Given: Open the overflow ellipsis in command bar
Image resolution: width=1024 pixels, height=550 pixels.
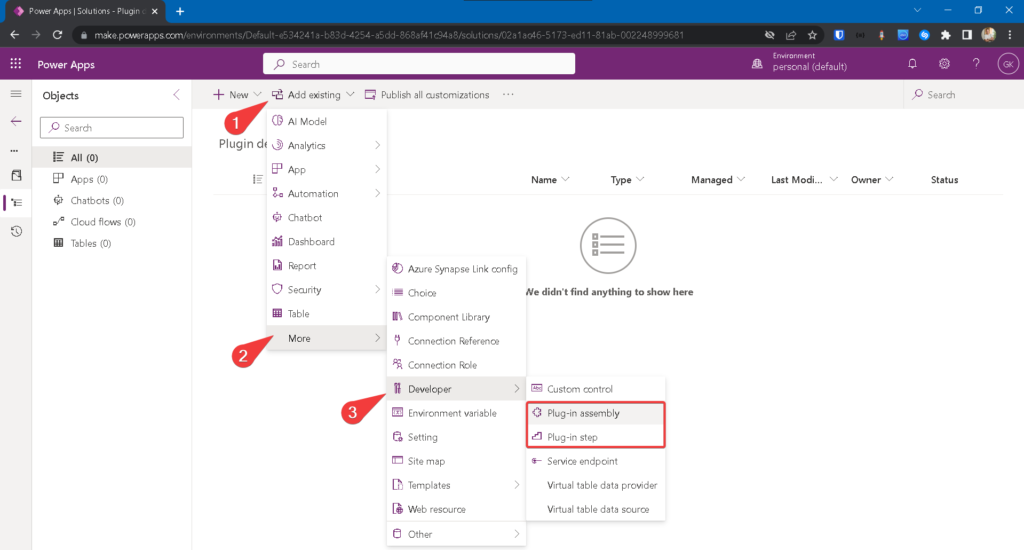Looking at the screenshot, I should 508,95.
